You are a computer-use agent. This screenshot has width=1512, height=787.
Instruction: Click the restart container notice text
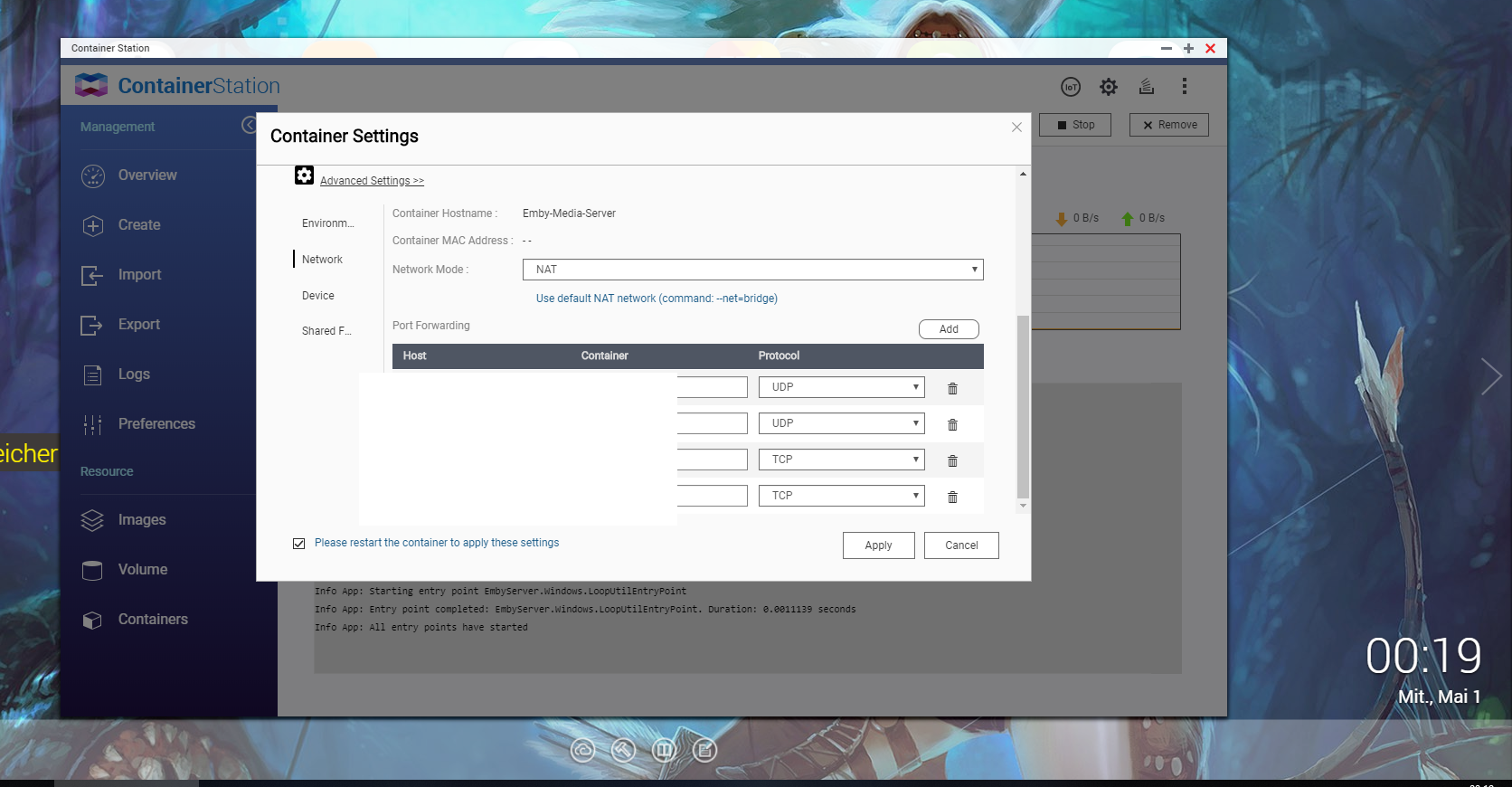437,543
